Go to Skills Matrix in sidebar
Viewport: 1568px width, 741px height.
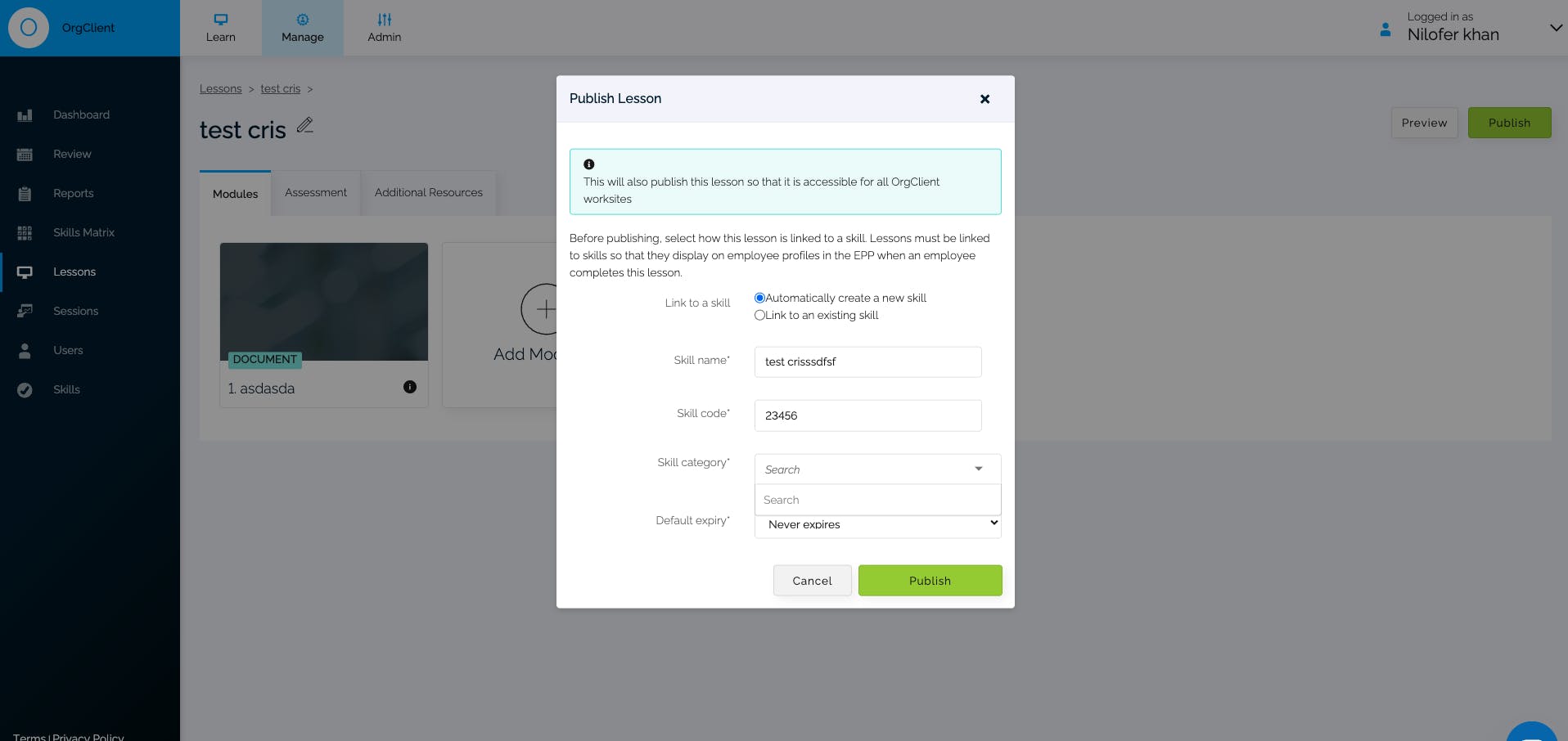tap(83, 232)
